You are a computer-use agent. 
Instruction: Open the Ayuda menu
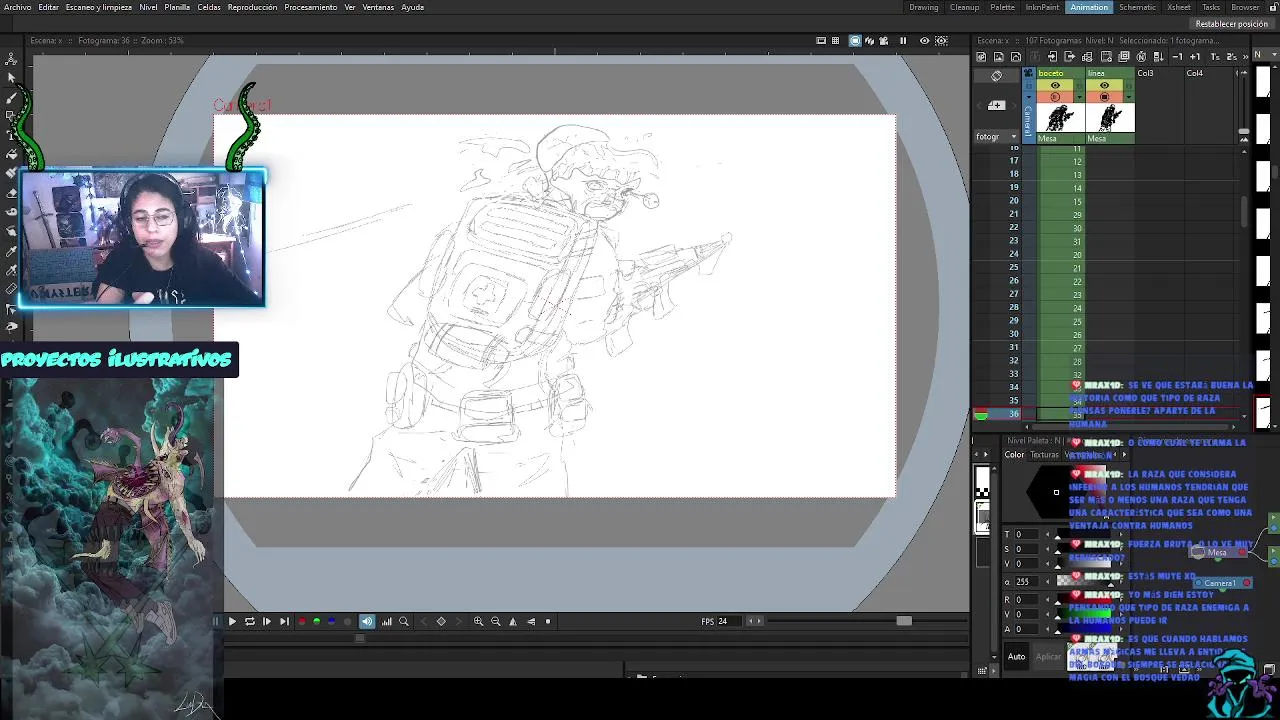pos(412,7)
